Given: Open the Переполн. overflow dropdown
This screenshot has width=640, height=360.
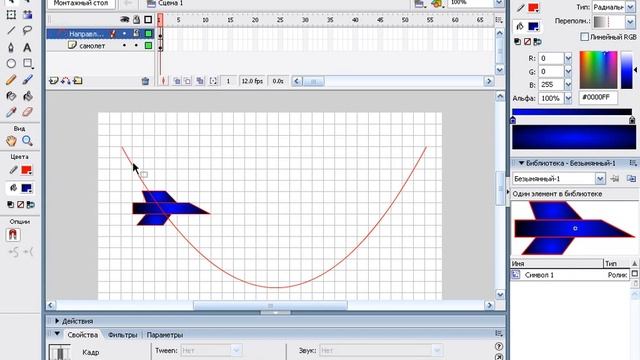Looking at the screenshot, I should coord(630,22).
